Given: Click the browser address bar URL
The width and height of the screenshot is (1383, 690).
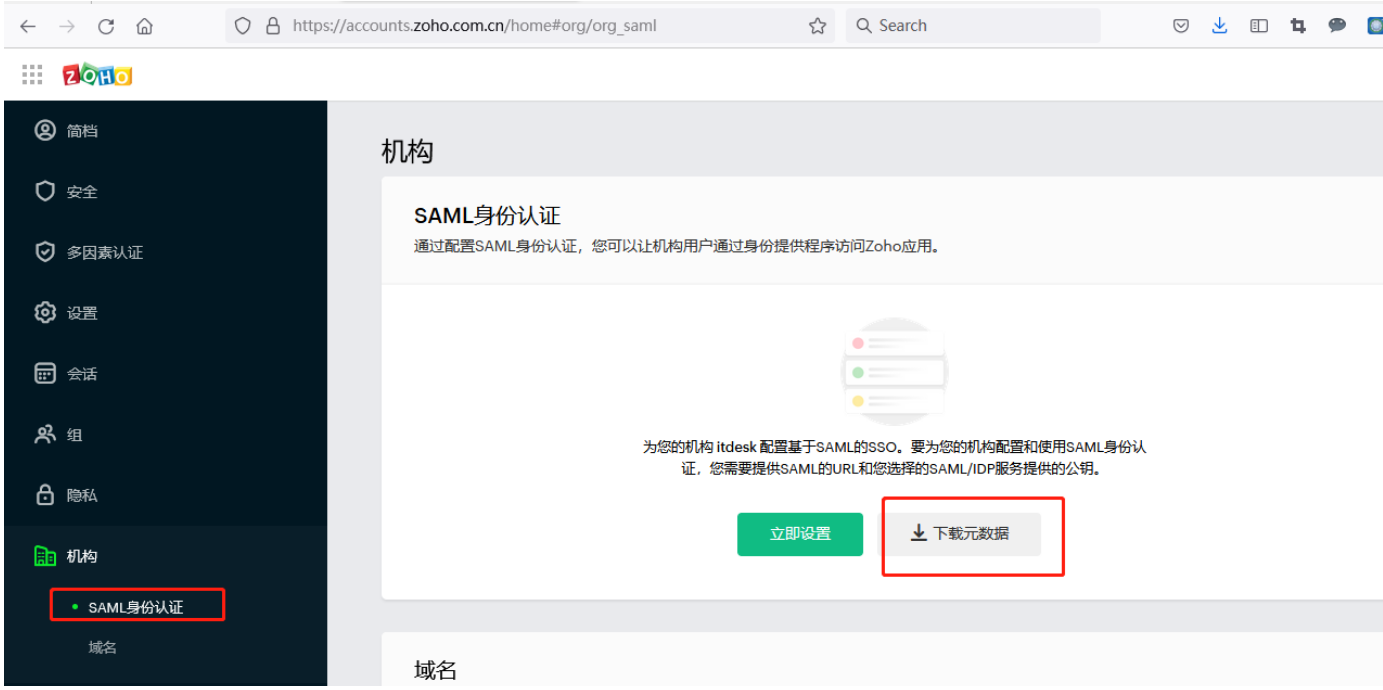Looking at the screenshot, I should [x=475, y=26].
